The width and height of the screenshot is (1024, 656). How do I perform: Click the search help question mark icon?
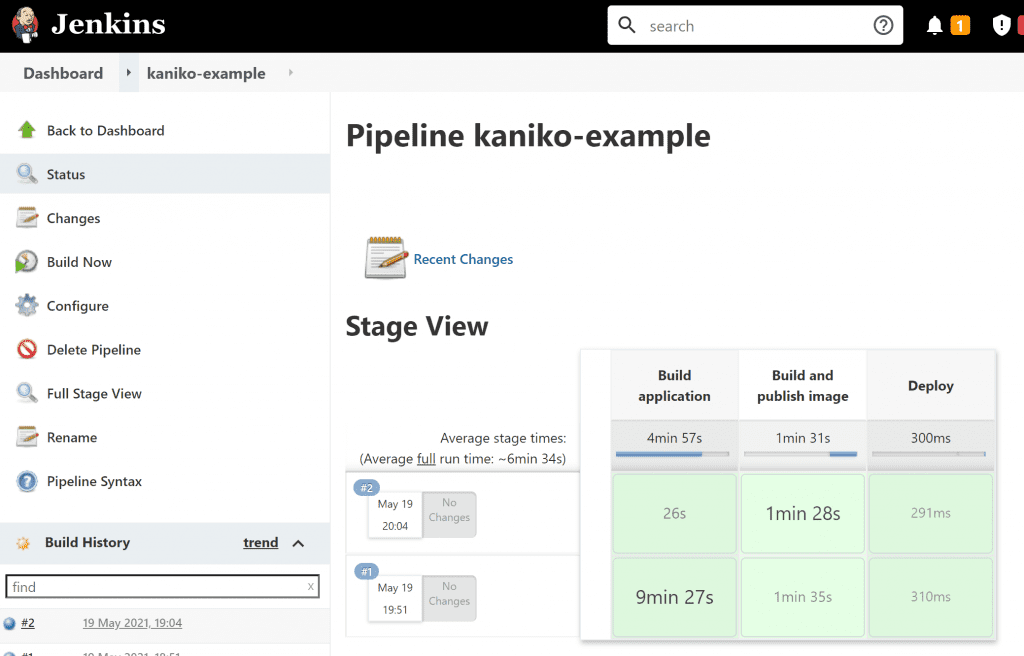coord(883,26)
